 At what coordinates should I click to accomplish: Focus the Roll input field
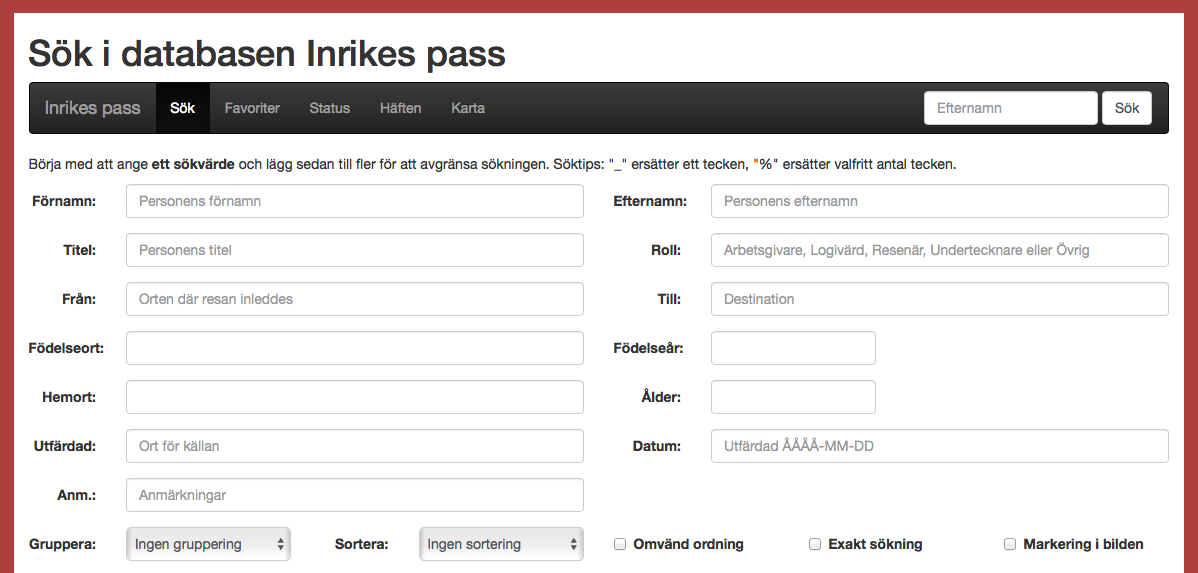click(x=940, y=250)
